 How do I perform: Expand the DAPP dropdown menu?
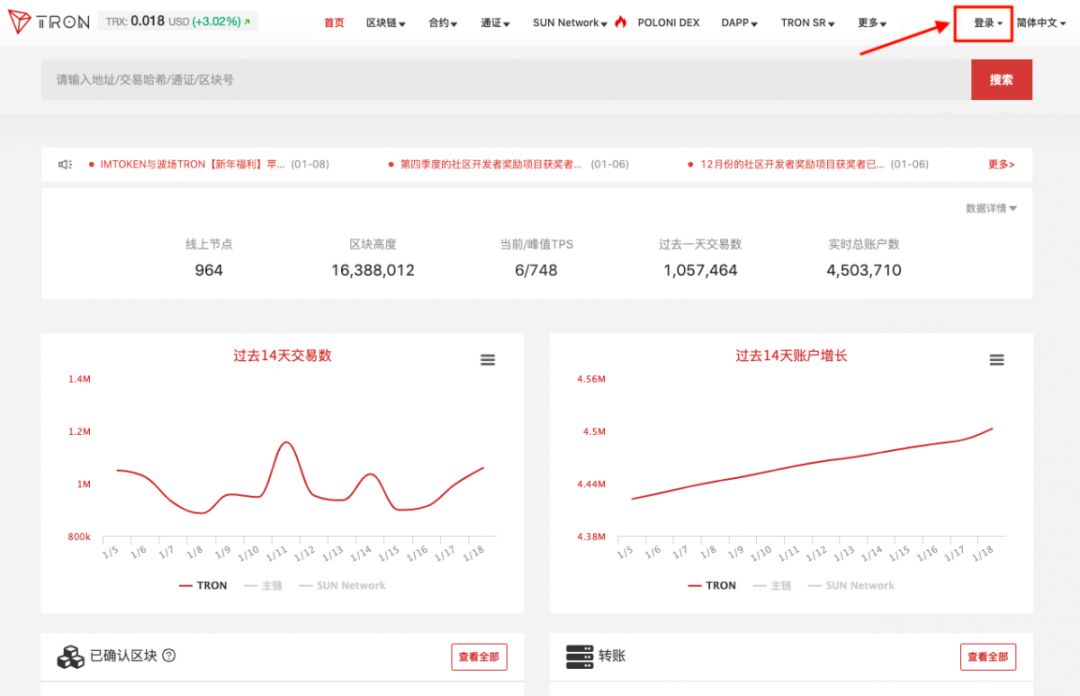(739, 23)
